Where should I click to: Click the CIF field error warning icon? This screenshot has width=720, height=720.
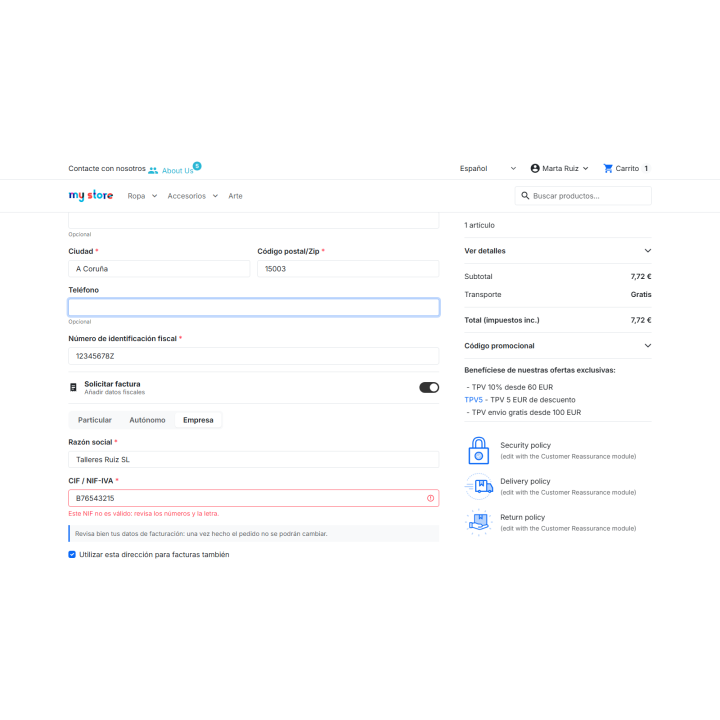pyautogui.click(x=430, y=498)
